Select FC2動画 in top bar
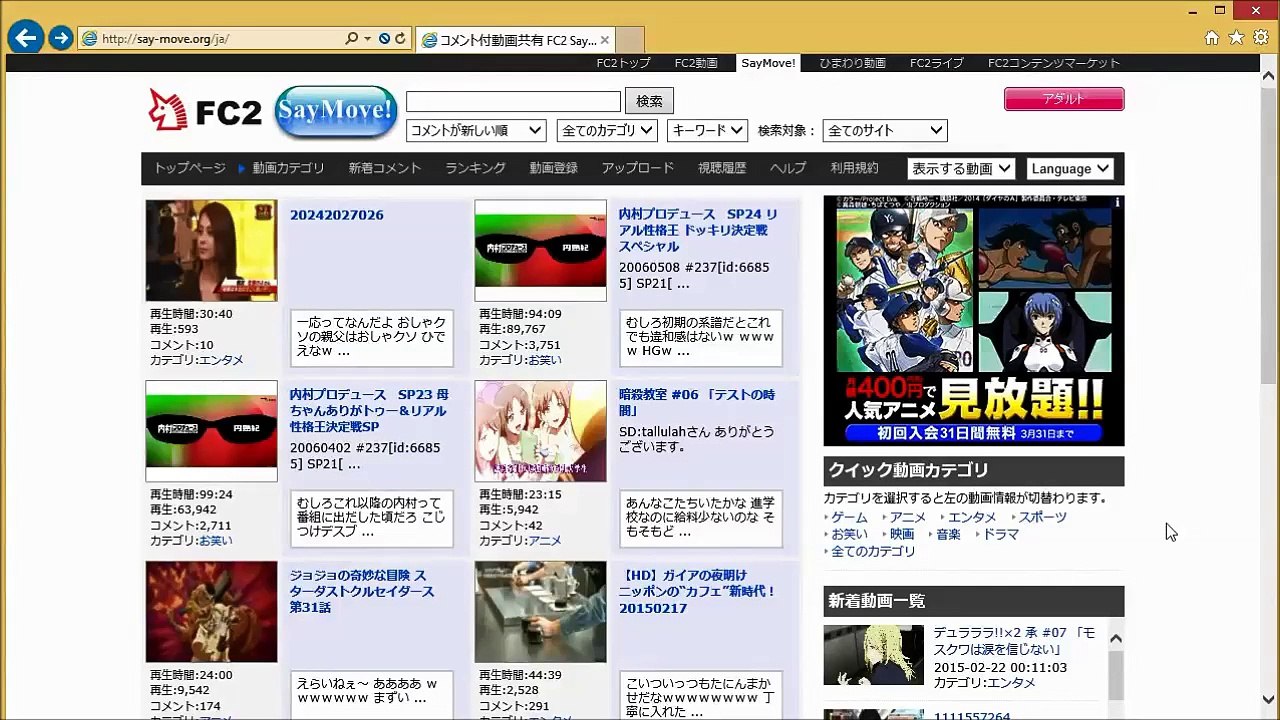The height and width of the screenshot is (720, 1280). coord(696,63)
